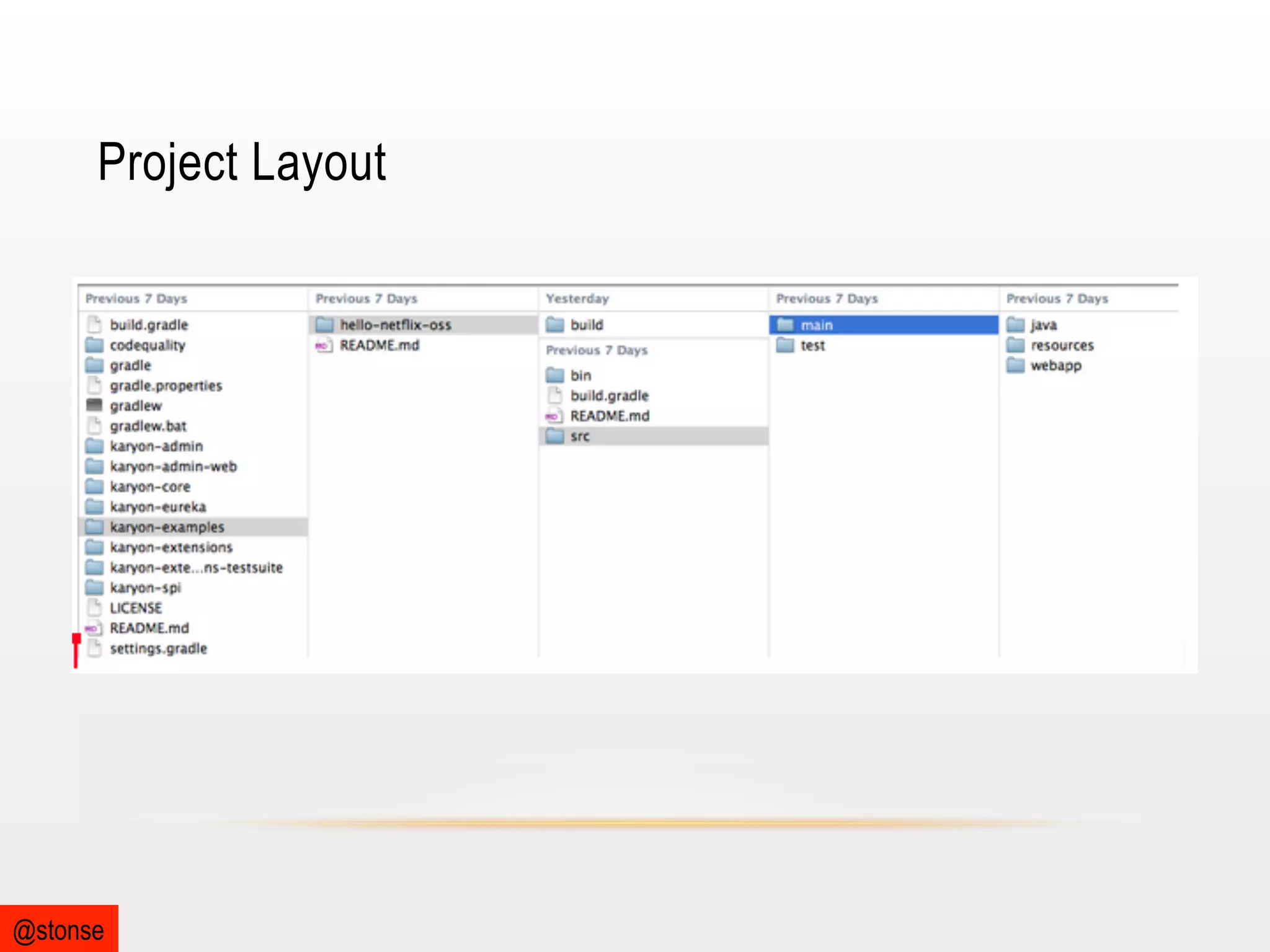Select the 'src' folder name
Image resolution: width=1270 pixels, height=952 pixels.
580,436
